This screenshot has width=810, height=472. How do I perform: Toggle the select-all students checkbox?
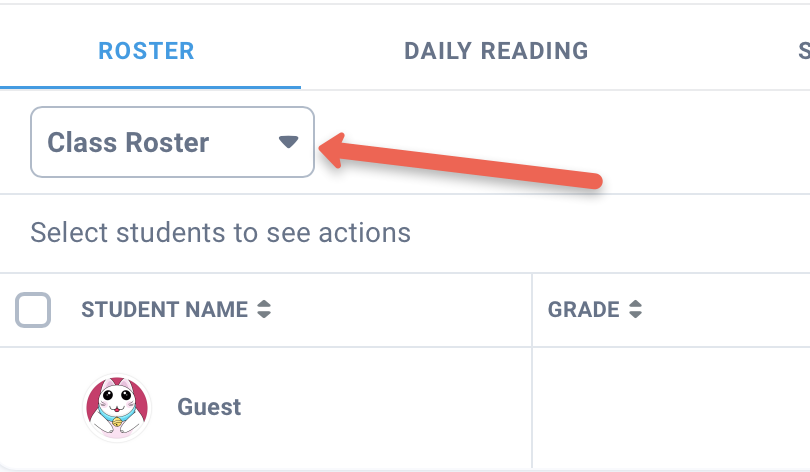tap(33, 310)
